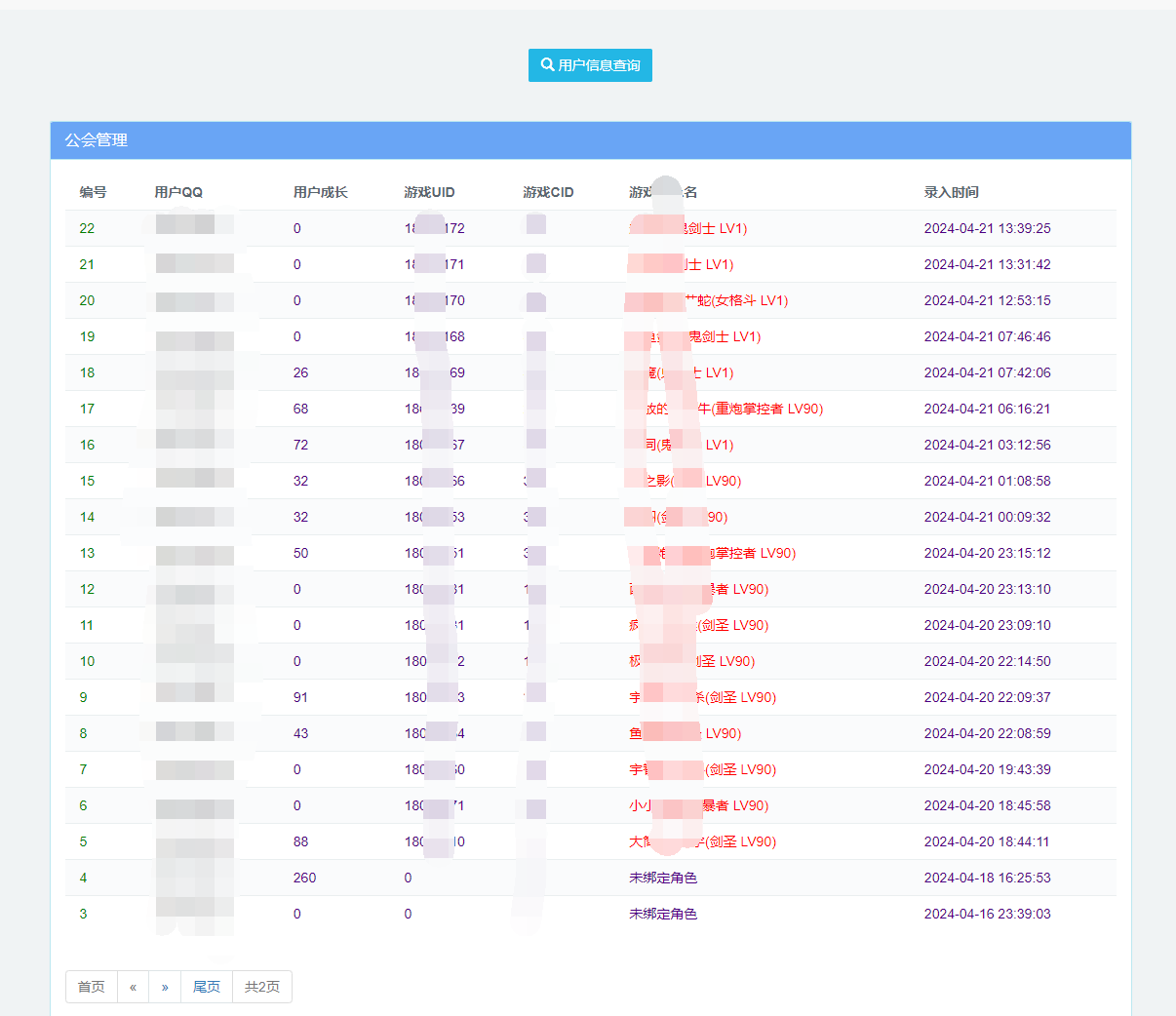Click the timestamp 2024-04-16 23:39:03
The height and width of the screenshot is (1016, 1176).
pos(987,914)
